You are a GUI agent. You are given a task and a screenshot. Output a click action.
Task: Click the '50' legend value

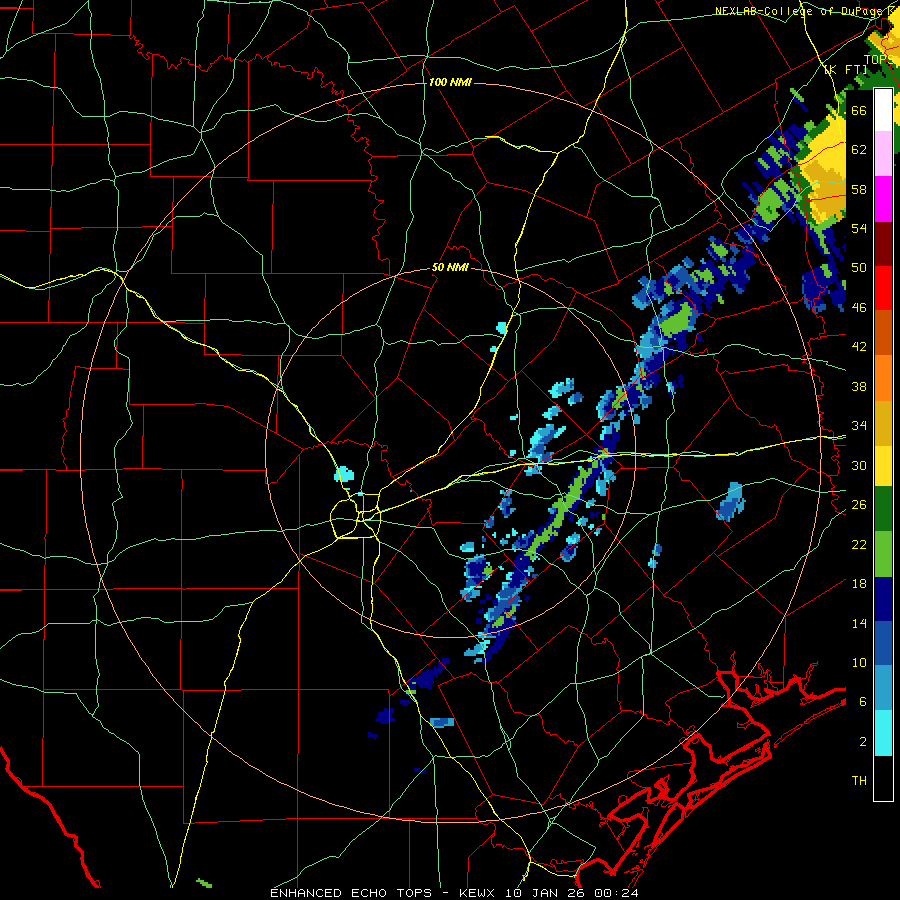click(x=859, y=268)
